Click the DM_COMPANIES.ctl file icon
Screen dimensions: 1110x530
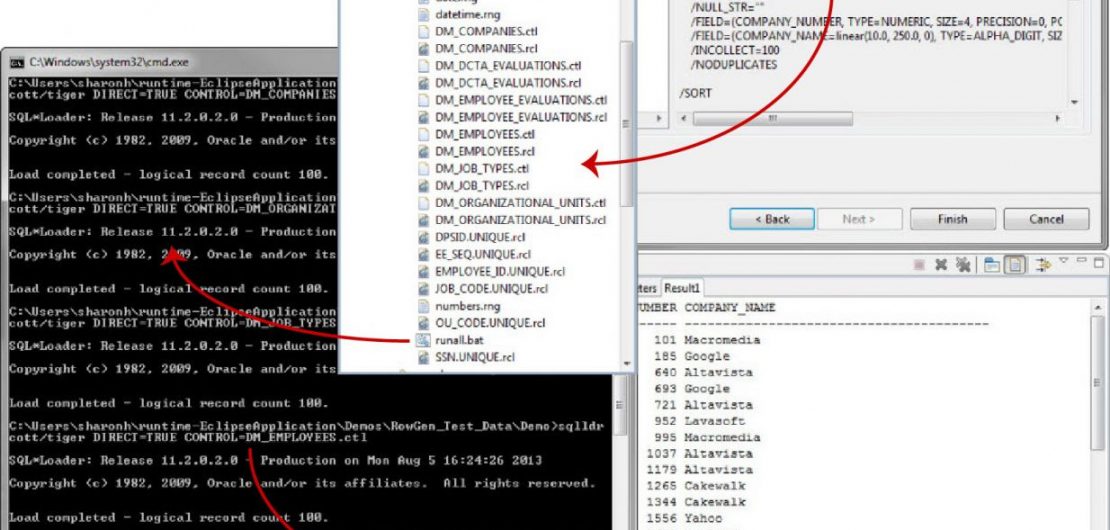(423, 31)
